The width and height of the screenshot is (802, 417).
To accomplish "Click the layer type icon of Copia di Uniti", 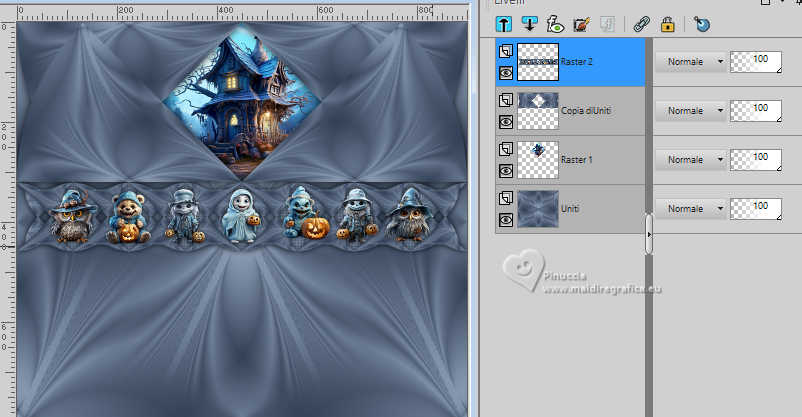I will (506, 100).
